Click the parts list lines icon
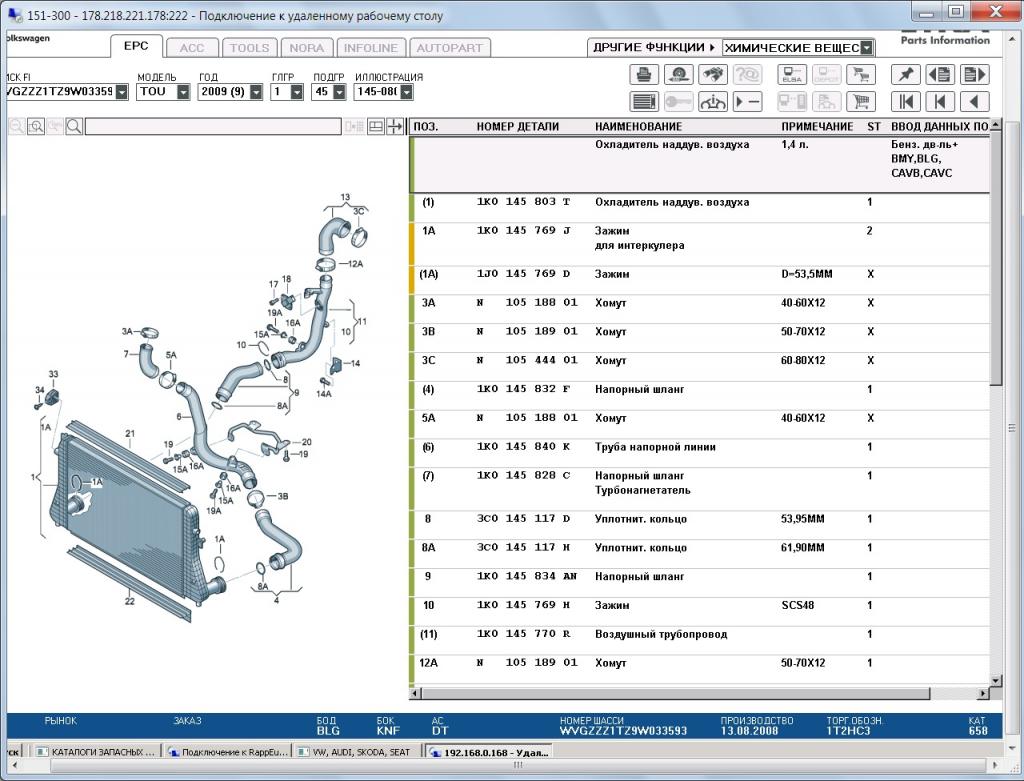The height and width of the screenshot is (781, 1024). pyautogui.click(x=644, y=102)
